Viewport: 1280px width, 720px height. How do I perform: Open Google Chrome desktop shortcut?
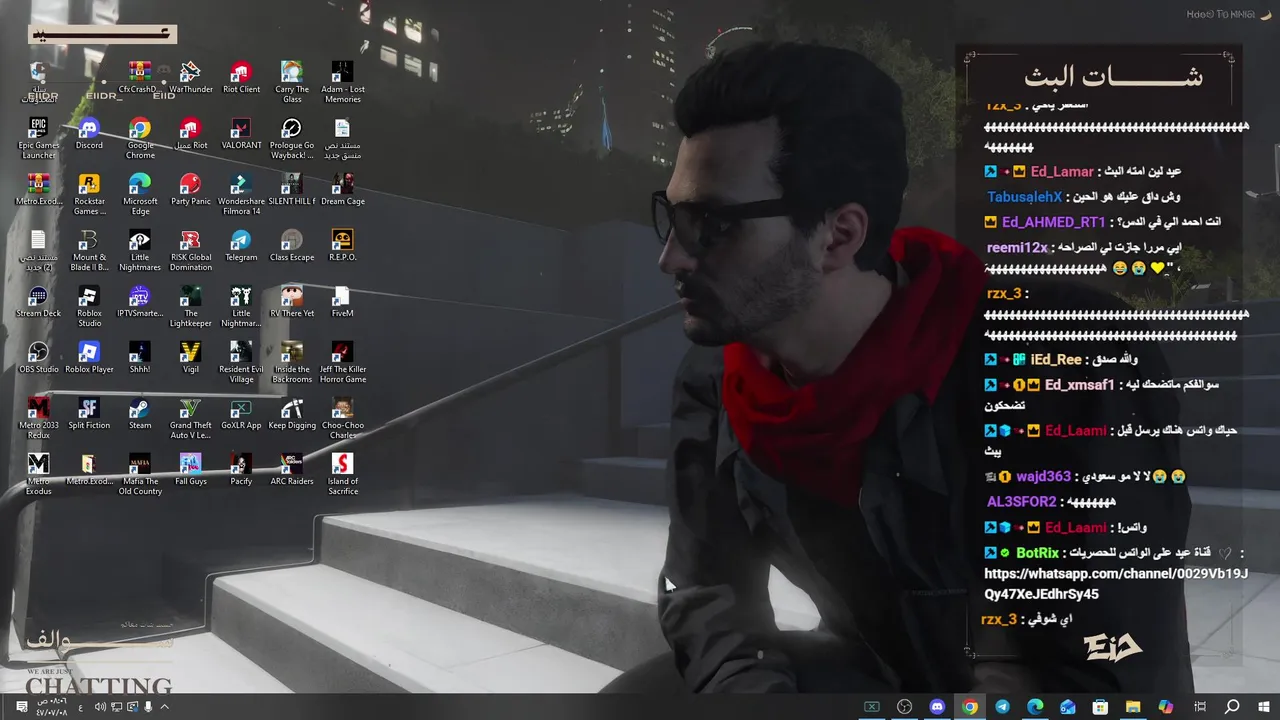pyautogui.click(x=140, y=138)
